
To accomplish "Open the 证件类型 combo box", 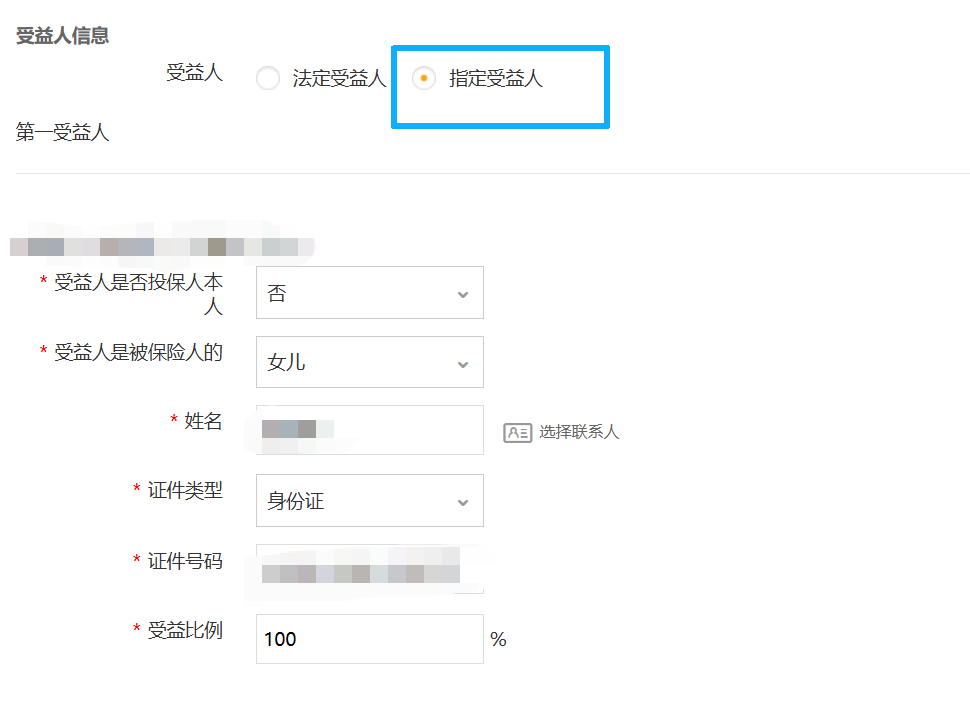I will [370, 500].
